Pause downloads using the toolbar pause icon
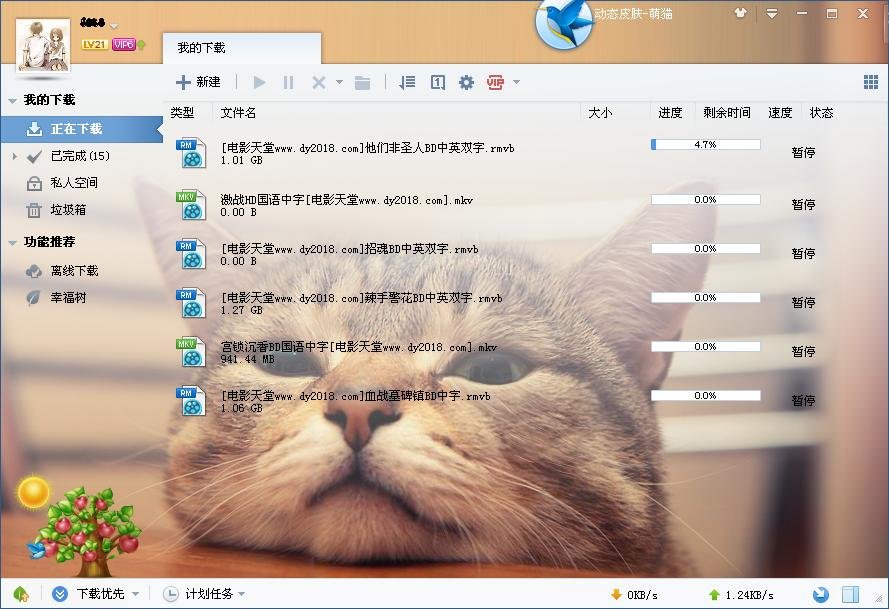 point(289,83)
